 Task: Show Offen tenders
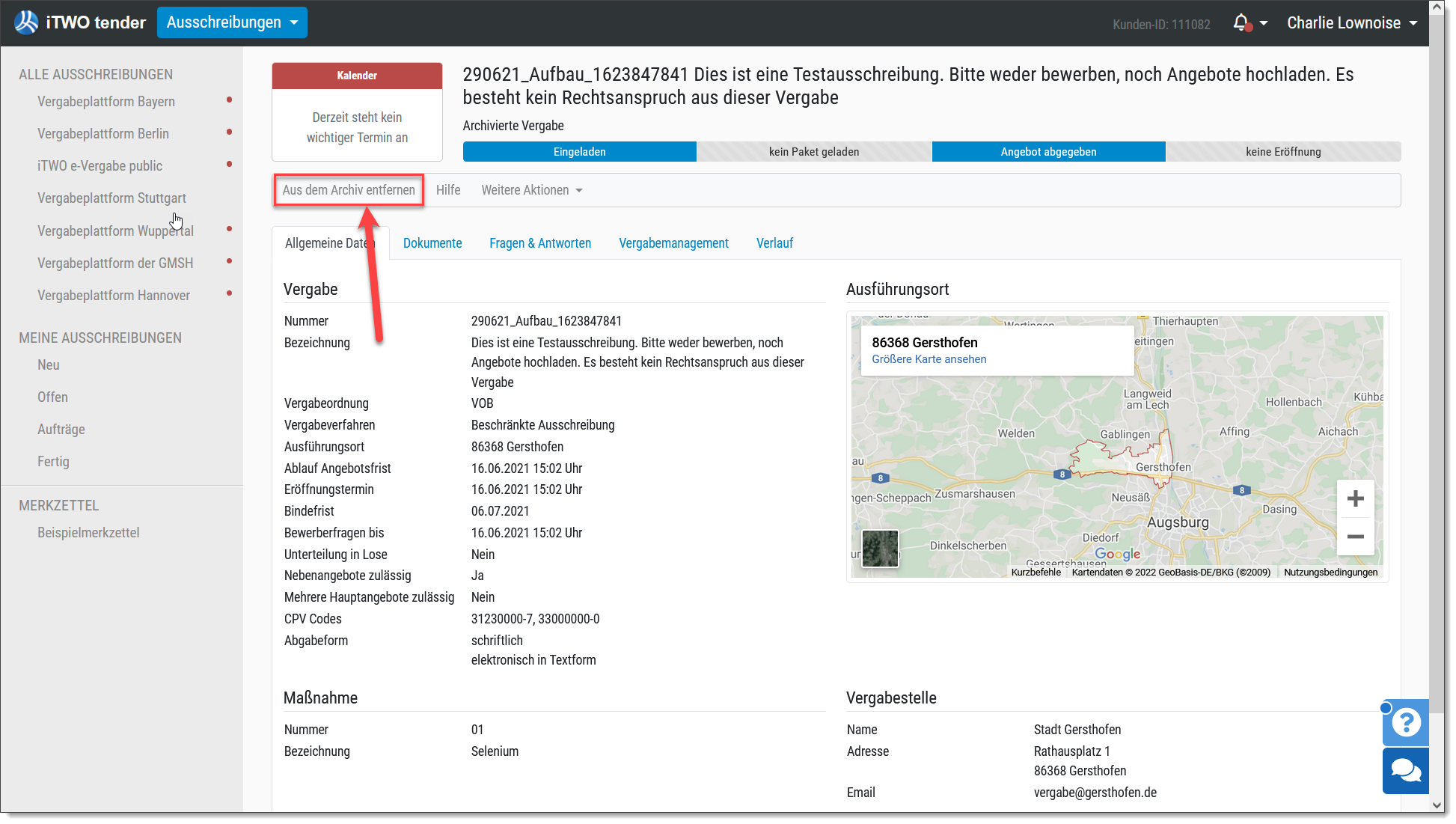pos(52,397)
